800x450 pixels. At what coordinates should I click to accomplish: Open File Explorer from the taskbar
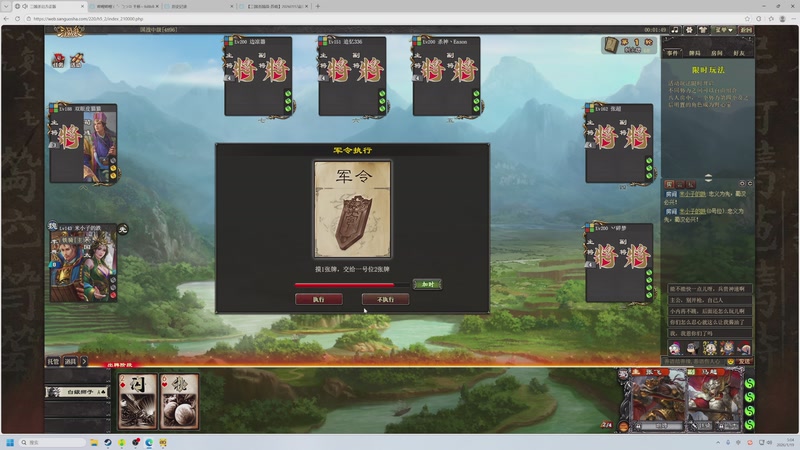click(x=94, y=442)
